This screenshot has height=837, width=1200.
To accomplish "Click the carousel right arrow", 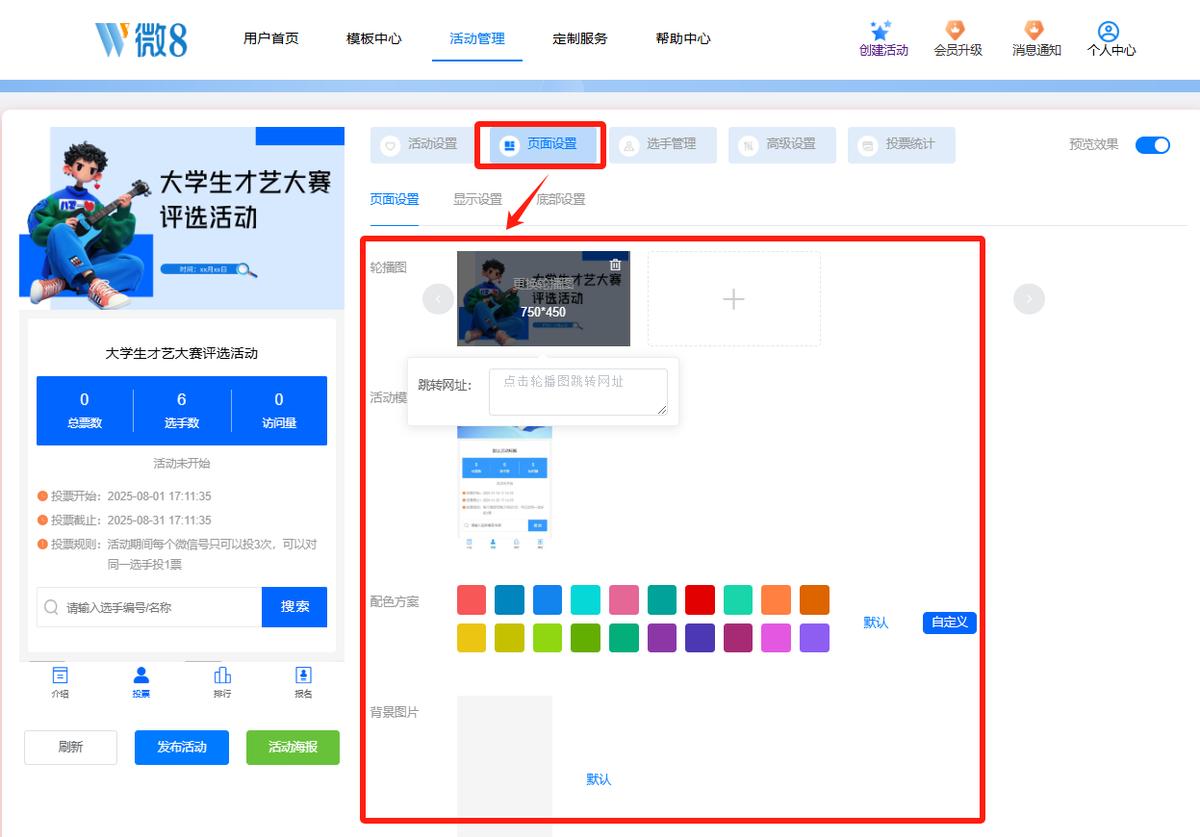I will tap(1029, 299).
